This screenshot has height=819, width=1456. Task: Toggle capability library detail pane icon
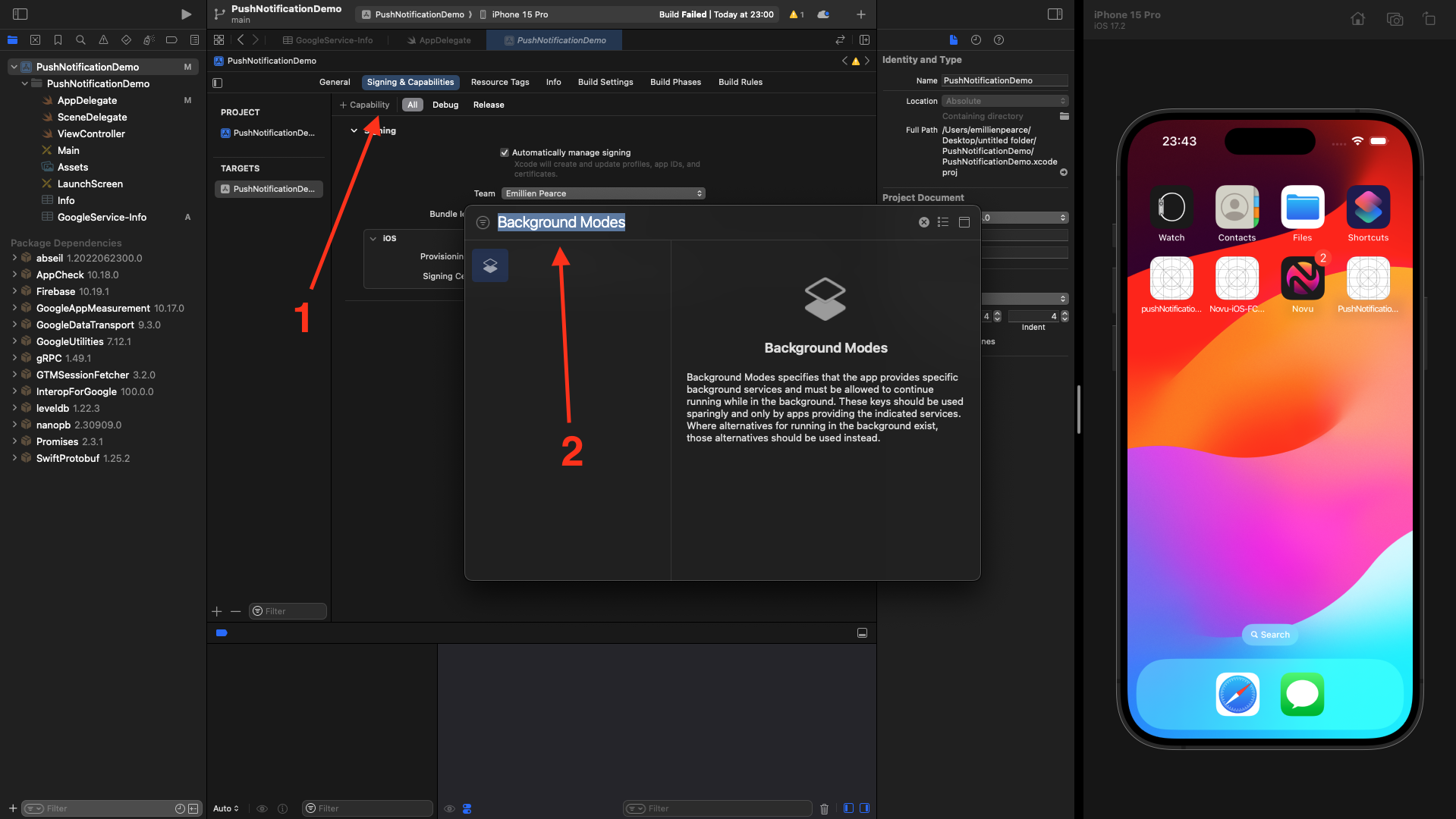point(964,222)
